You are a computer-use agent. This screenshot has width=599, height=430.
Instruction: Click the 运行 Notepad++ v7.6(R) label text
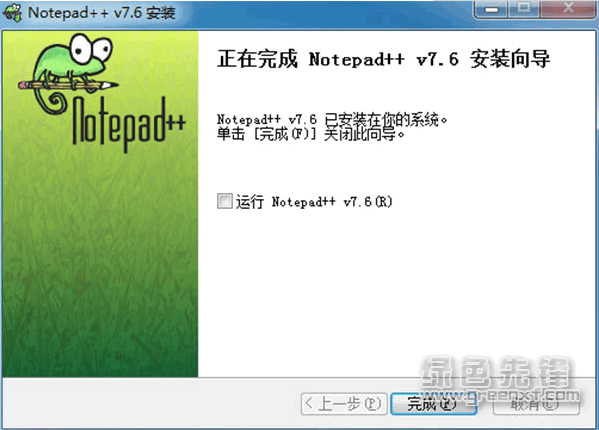pyautogui.click(x=314, y=201)
